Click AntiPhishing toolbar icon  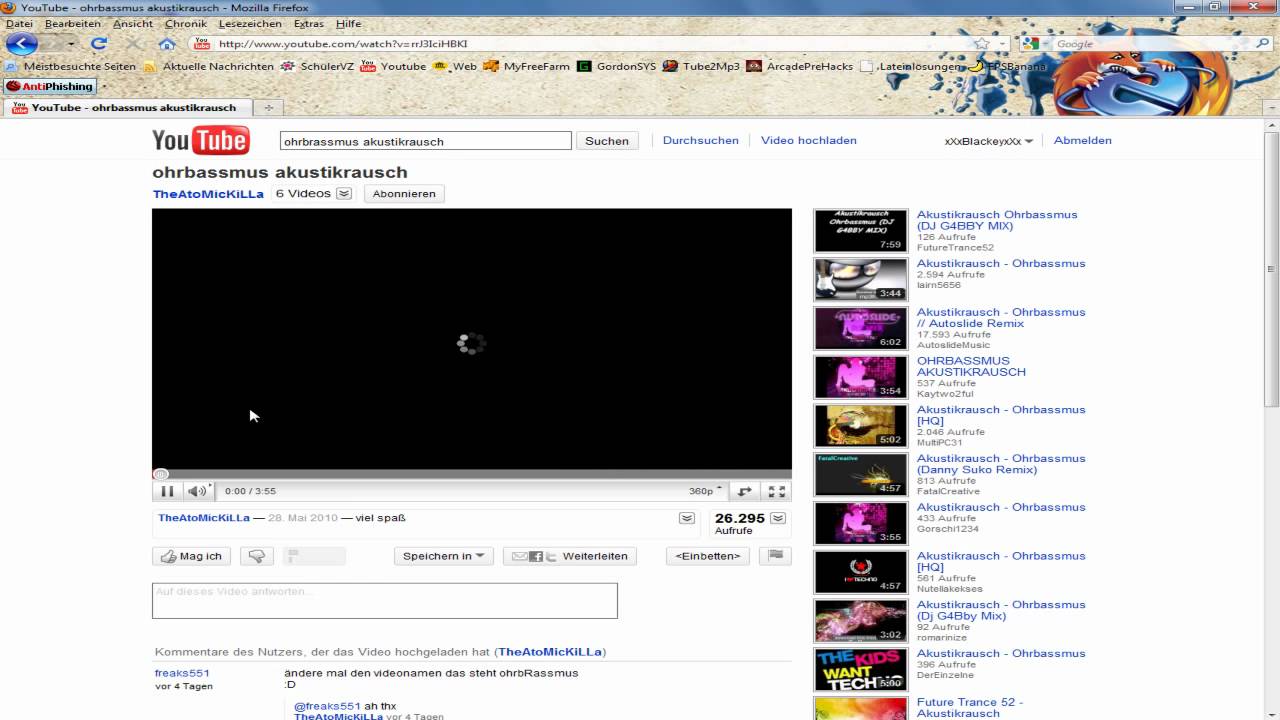point(48,87)
